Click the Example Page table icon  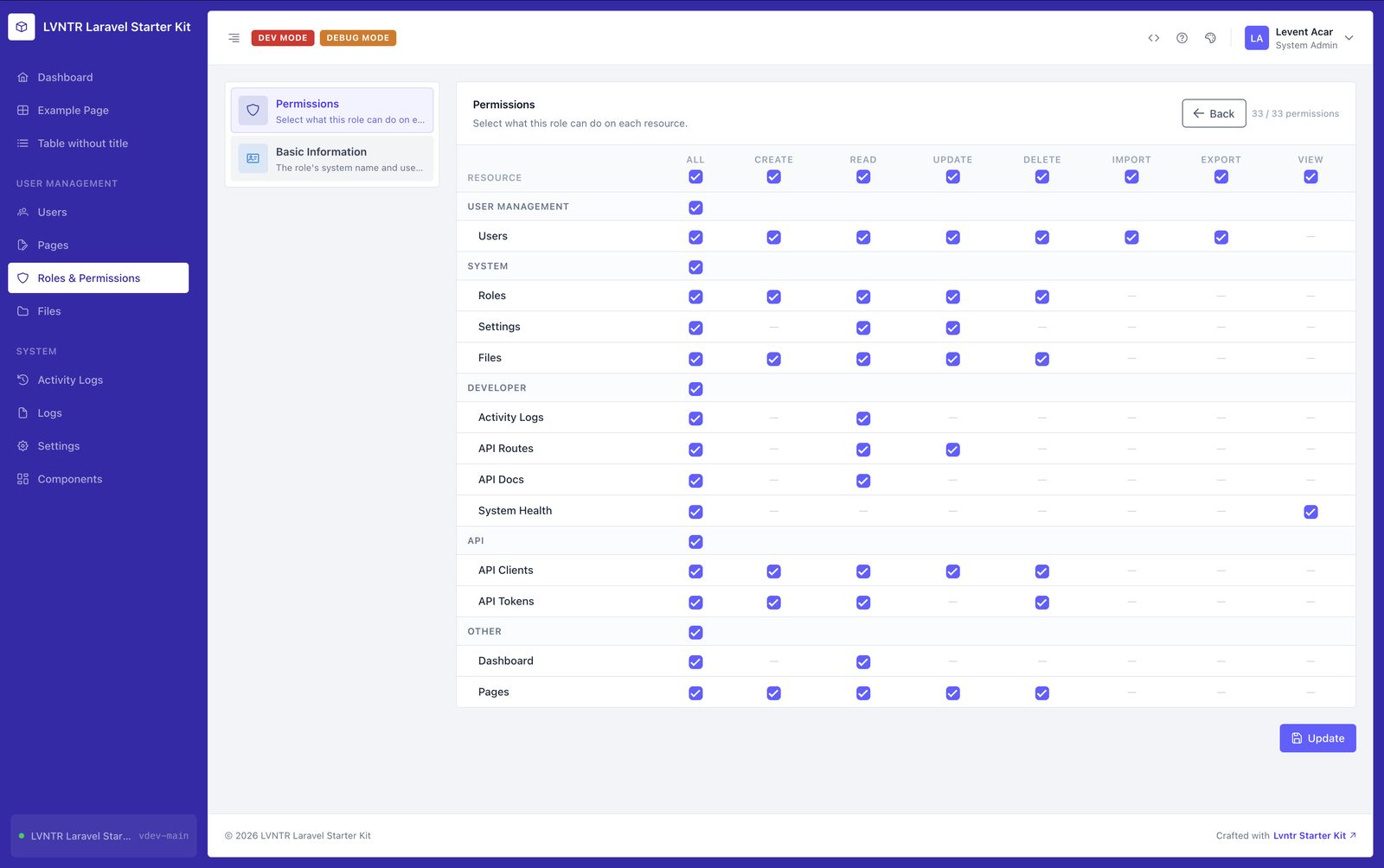point(23,110)
